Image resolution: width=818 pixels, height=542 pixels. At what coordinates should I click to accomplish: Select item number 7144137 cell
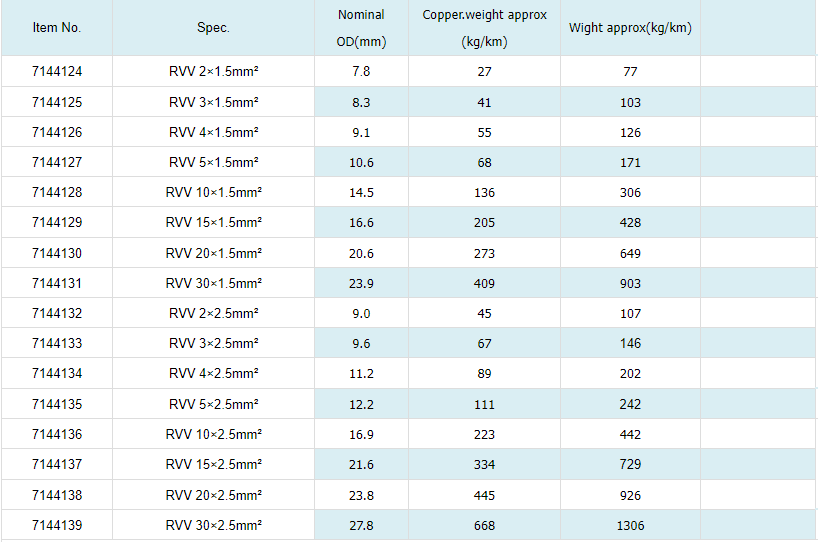click(x=57, y=465)
